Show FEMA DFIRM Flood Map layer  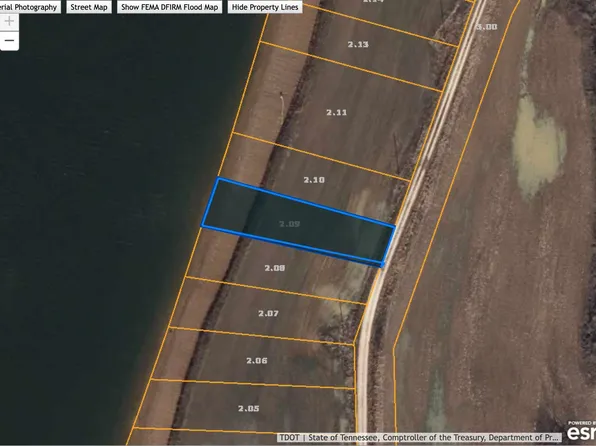click(x=170, y=7)
